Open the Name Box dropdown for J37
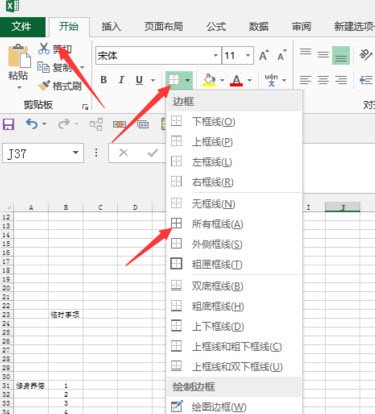 click(x=76, y=153)
